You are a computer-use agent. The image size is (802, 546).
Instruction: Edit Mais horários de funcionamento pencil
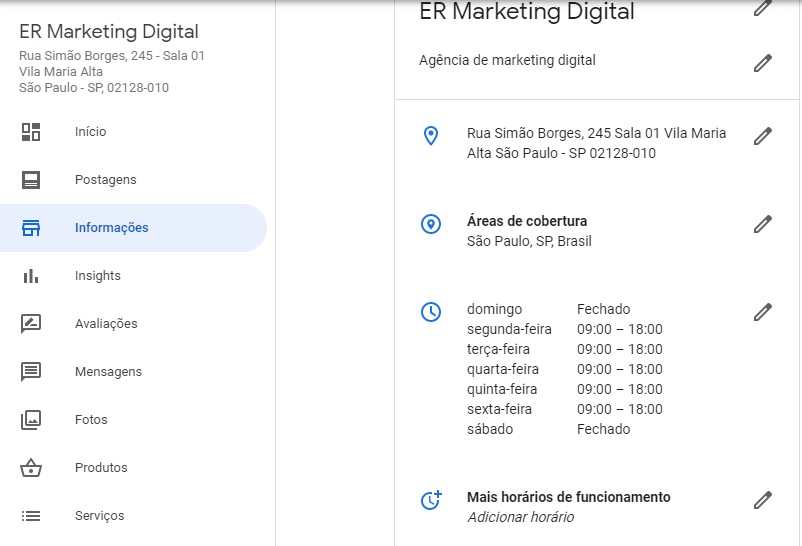click(762, 500)
